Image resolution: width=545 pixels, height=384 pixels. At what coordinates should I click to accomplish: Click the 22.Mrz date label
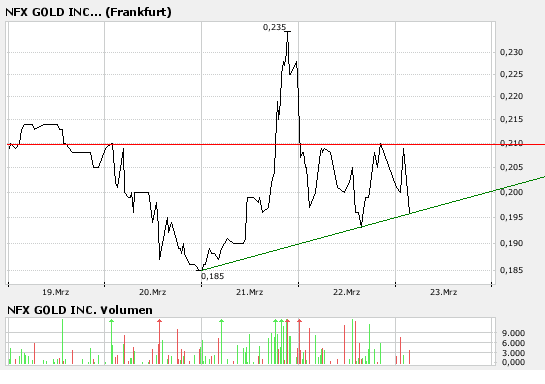click(x=347, y=292)
